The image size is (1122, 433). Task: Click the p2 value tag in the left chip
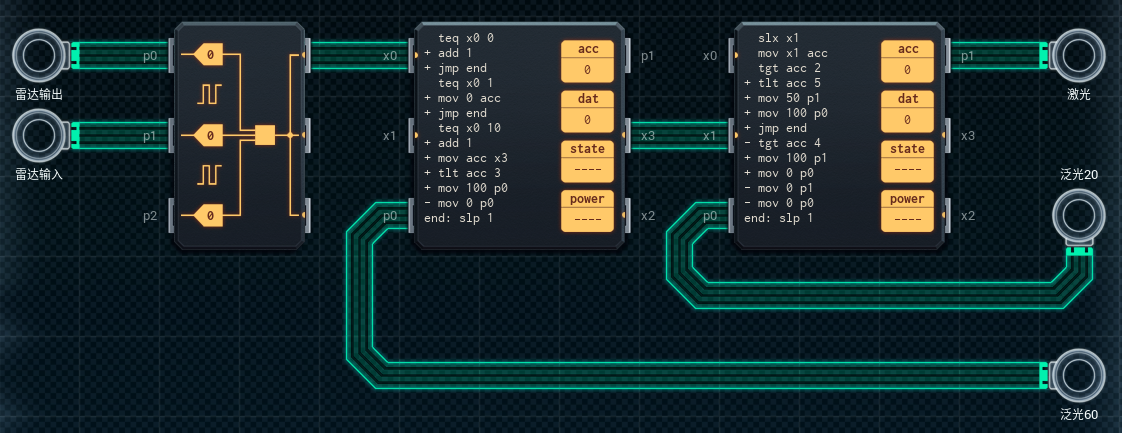tap(209, 213)
